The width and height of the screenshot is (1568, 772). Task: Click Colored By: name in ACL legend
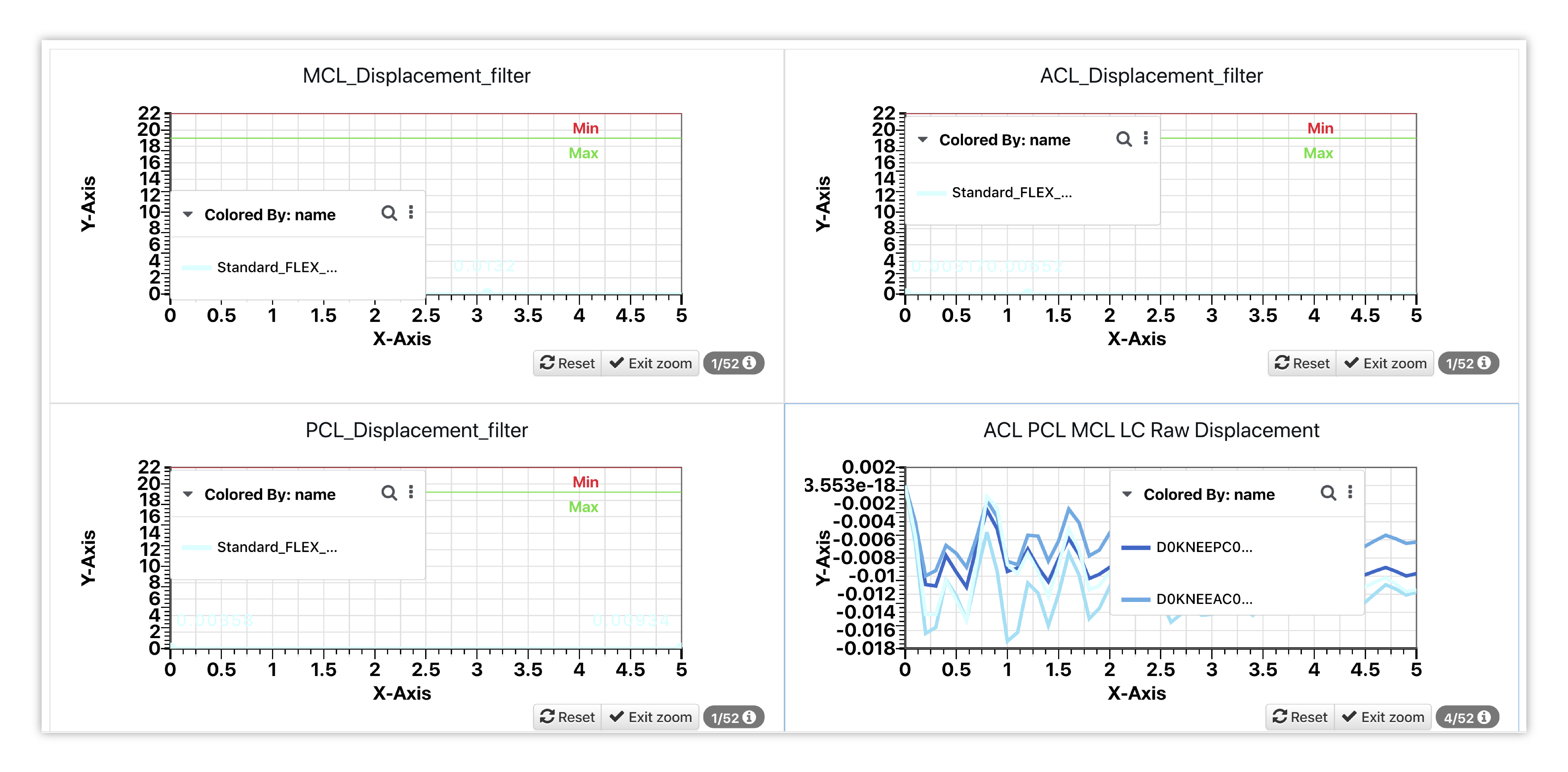(1004, 140)
